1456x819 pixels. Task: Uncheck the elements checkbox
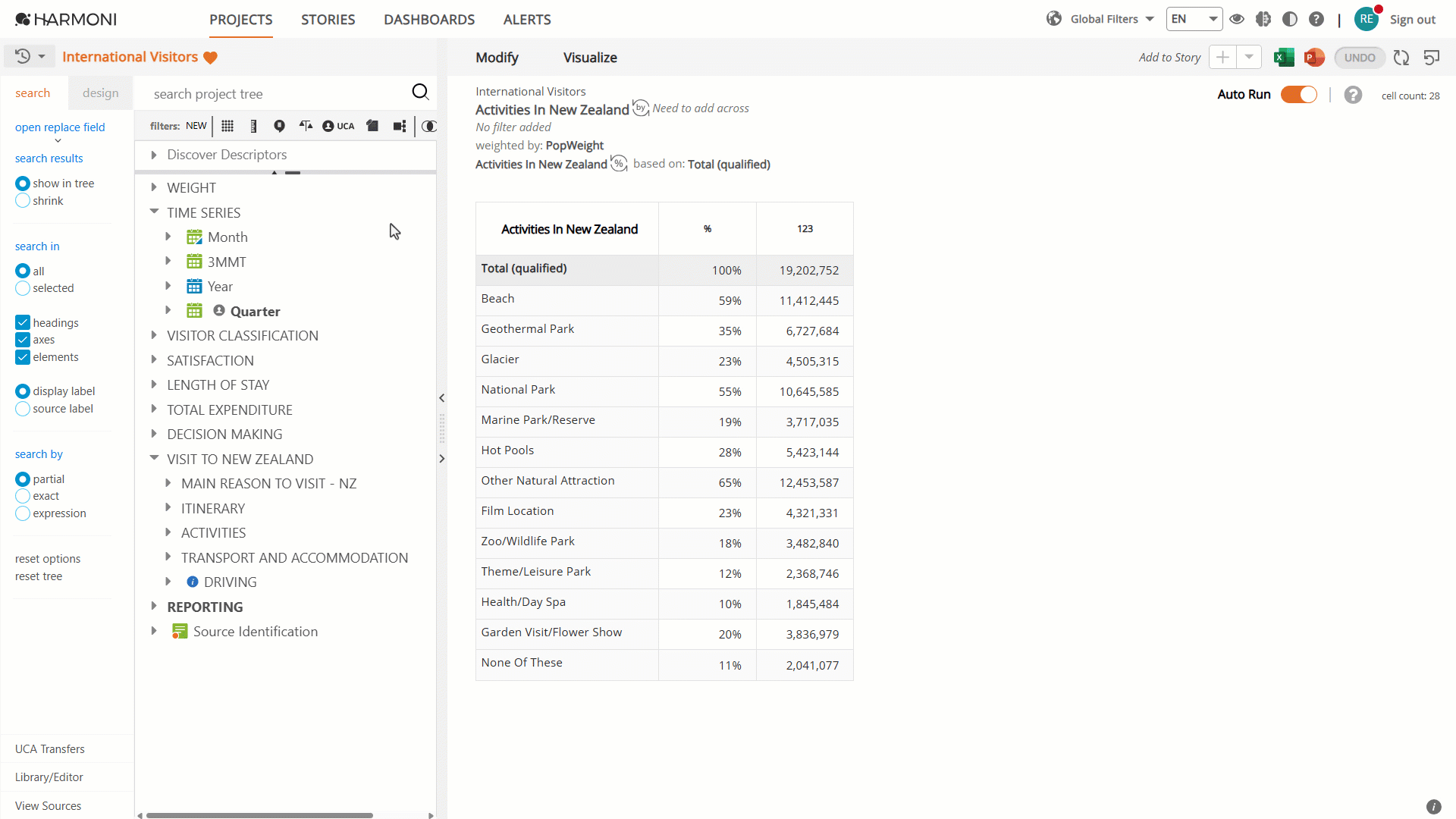[x=23, y=357]
